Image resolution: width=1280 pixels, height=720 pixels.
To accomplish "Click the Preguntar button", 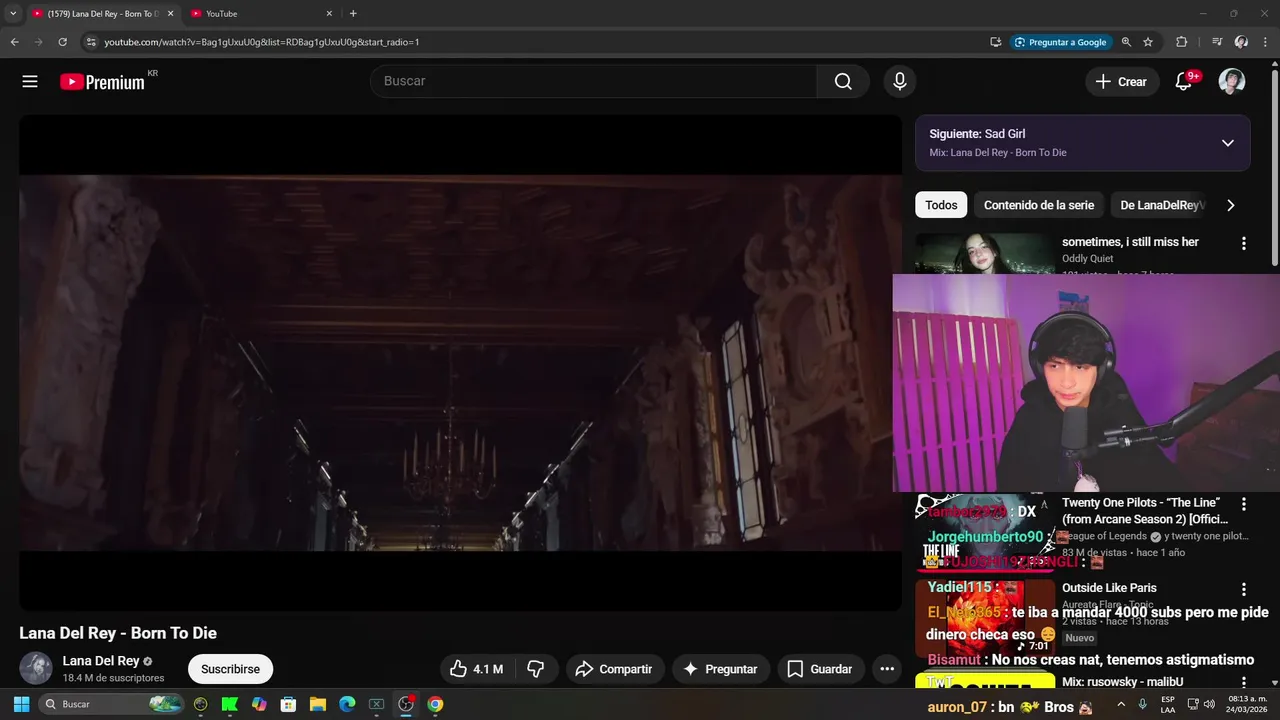I will tap(720, 669).
